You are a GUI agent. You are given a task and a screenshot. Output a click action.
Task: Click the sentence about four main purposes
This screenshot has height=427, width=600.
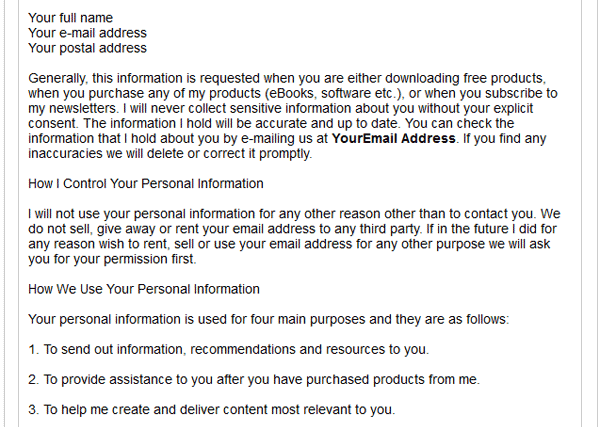[269, 319]
